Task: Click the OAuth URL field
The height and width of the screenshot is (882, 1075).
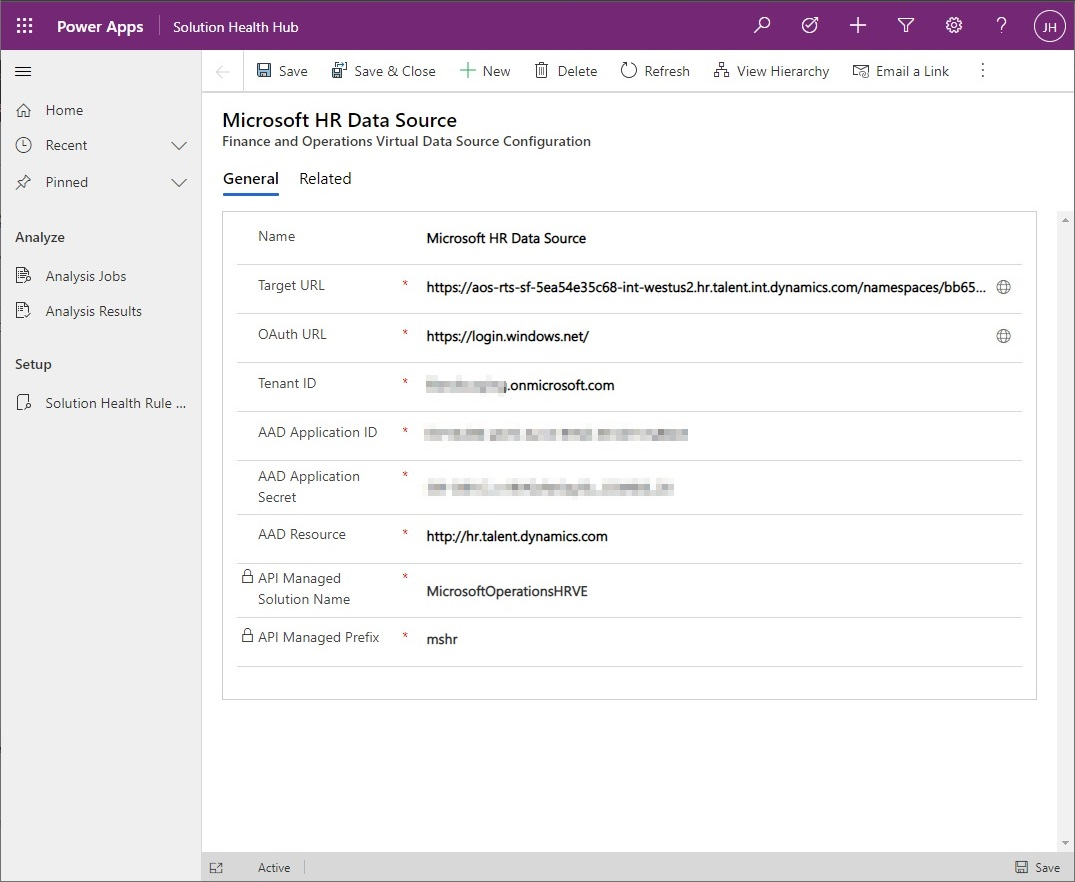Action: 706,336
